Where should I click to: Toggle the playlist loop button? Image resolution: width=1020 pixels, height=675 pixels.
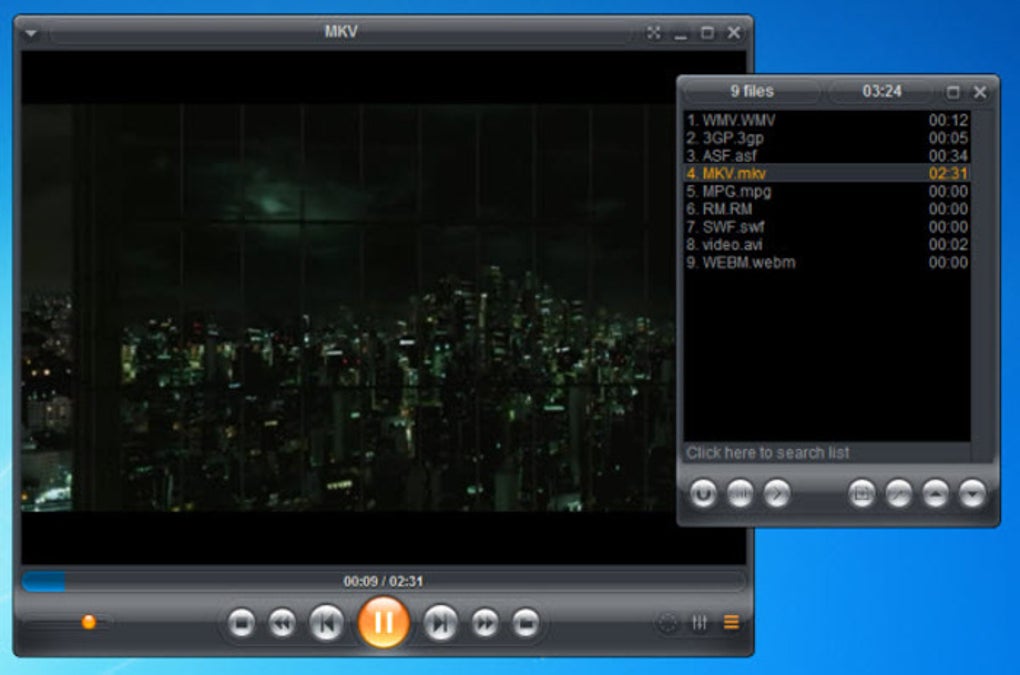click(x=703, y=494)
